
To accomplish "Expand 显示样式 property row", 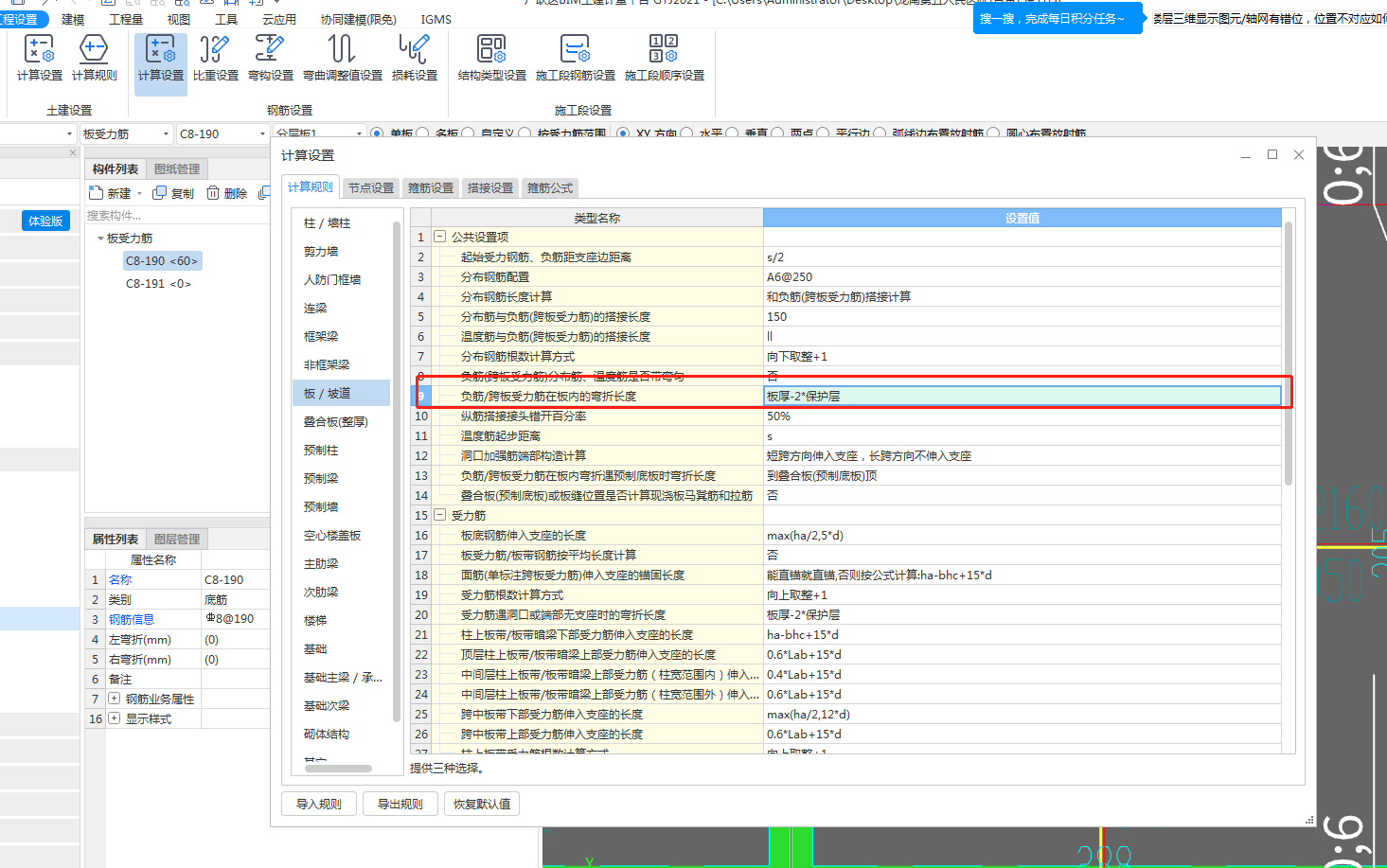I will pos(115,718).
